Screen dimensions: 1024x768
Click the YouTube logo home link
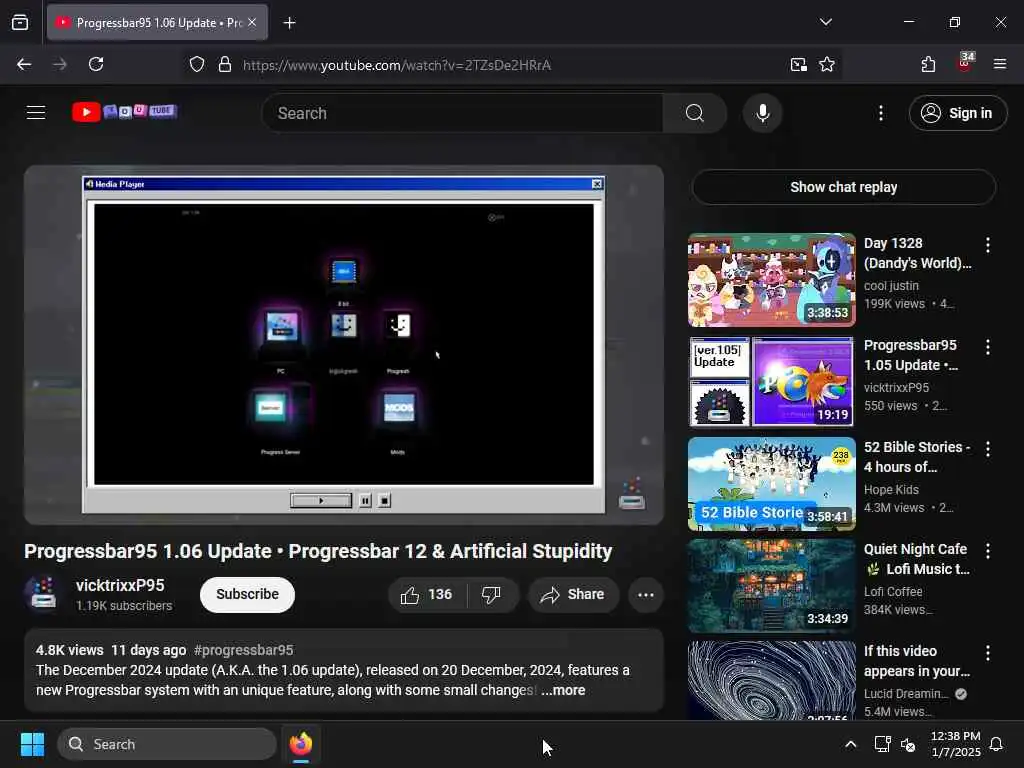point(124,112)
